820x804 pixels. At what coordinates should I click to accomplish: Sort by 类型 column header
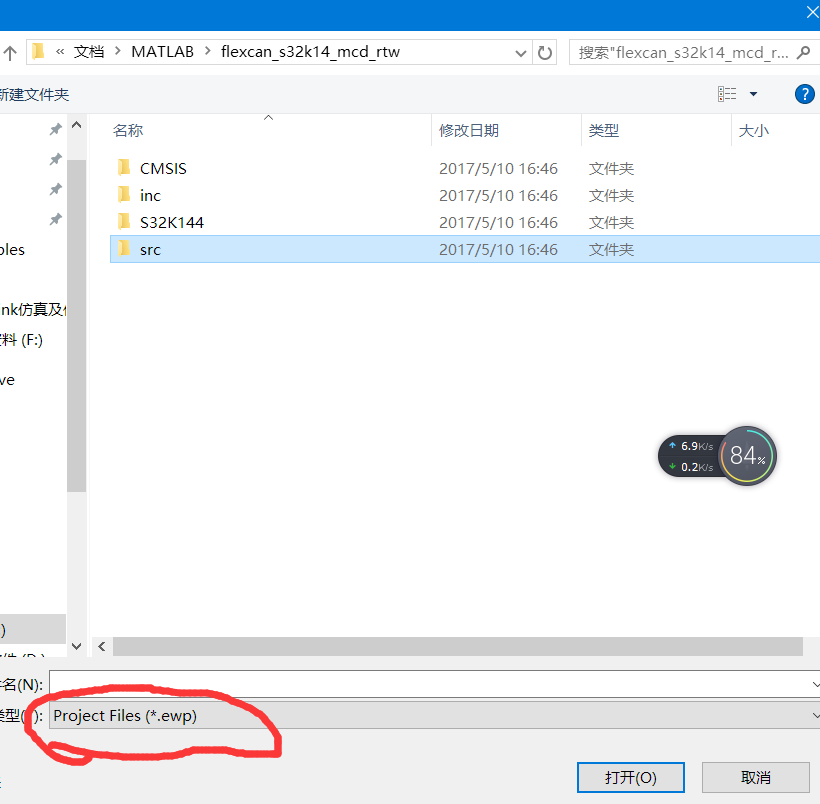click(x=603, y=130)
